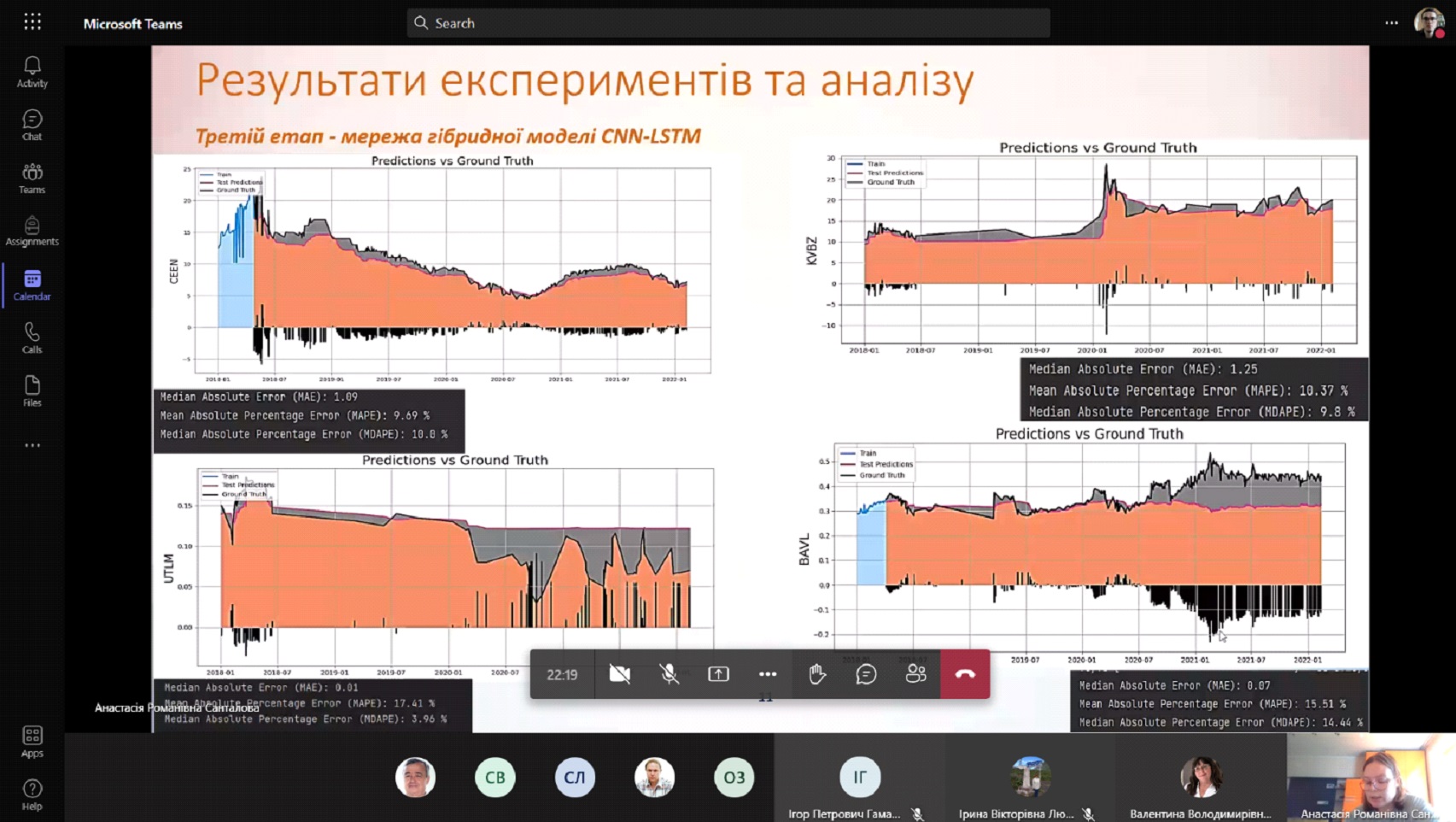The image size is (1456, 822).
Task: Open Settings and more menu in title bar
Action: (x=1392, y=23)
